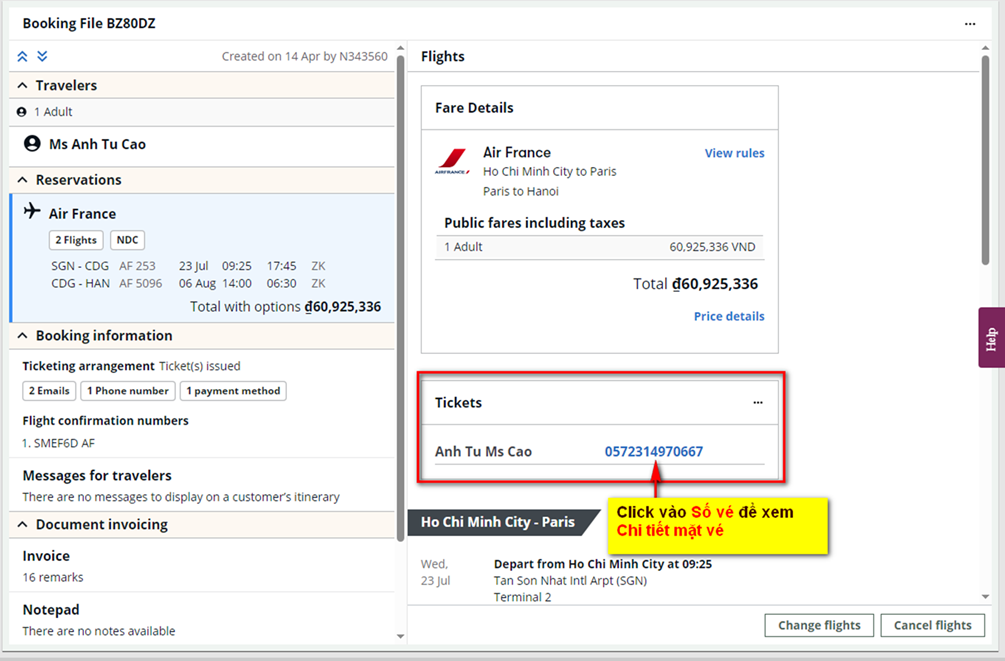Click the Flights panel scroll down arrow

pyautogui.click(x=985, y=597)
